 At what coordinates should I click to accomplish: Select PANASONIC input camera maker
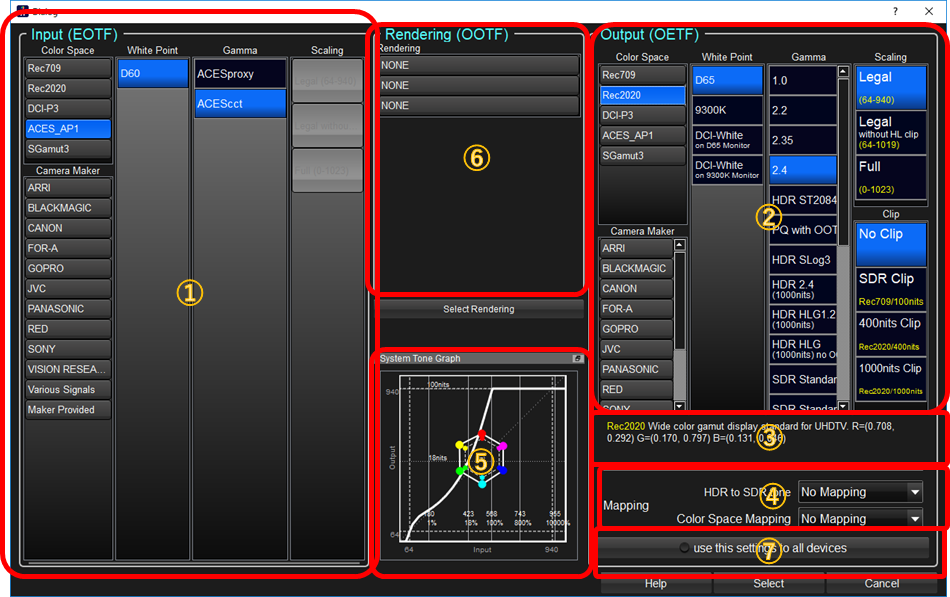[68, 309]
